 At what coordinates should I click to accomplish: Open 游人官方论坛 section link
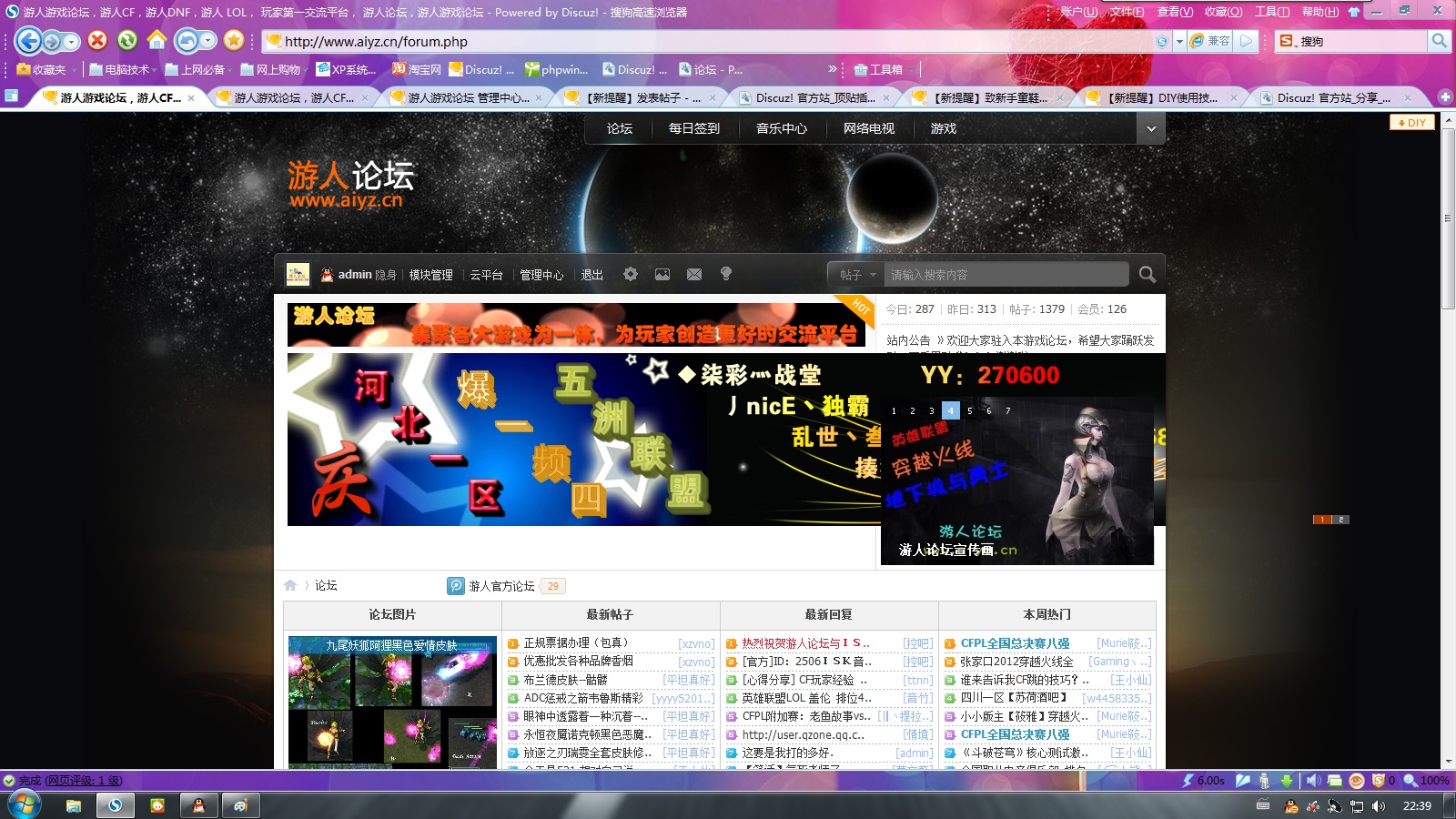501,586
